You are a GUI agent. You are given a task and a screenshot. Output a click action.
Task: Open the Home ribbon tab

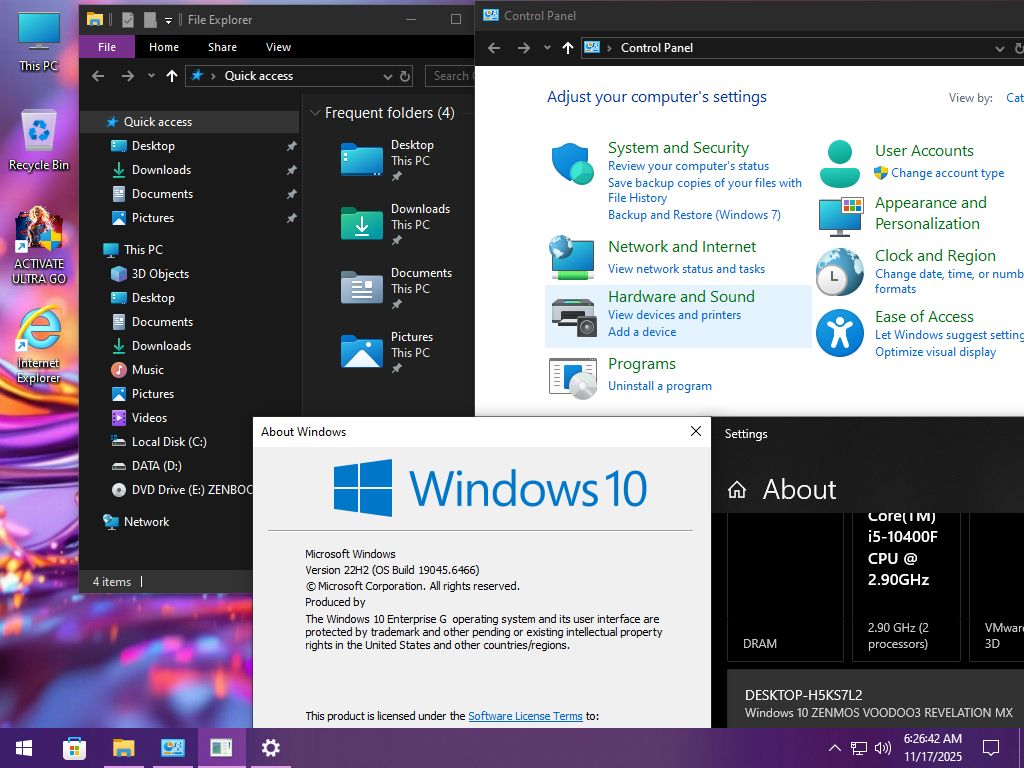tap(164, 47)
